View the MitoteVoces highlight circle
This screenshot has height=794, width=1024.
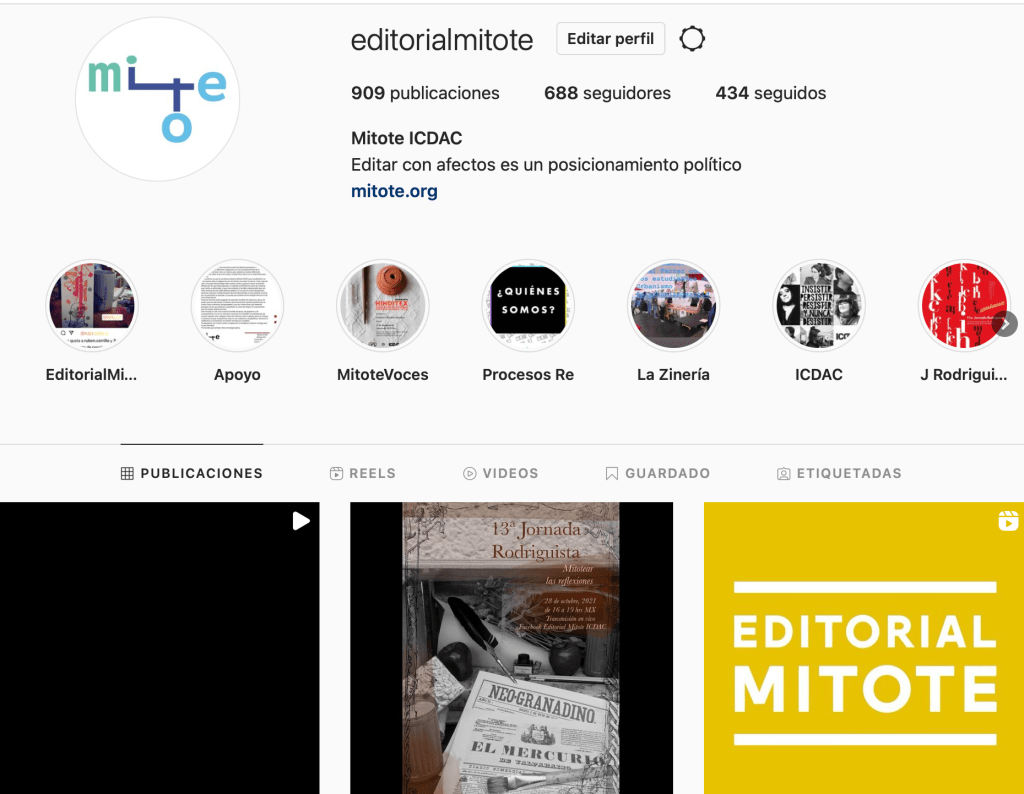click(x=382, y=306)
